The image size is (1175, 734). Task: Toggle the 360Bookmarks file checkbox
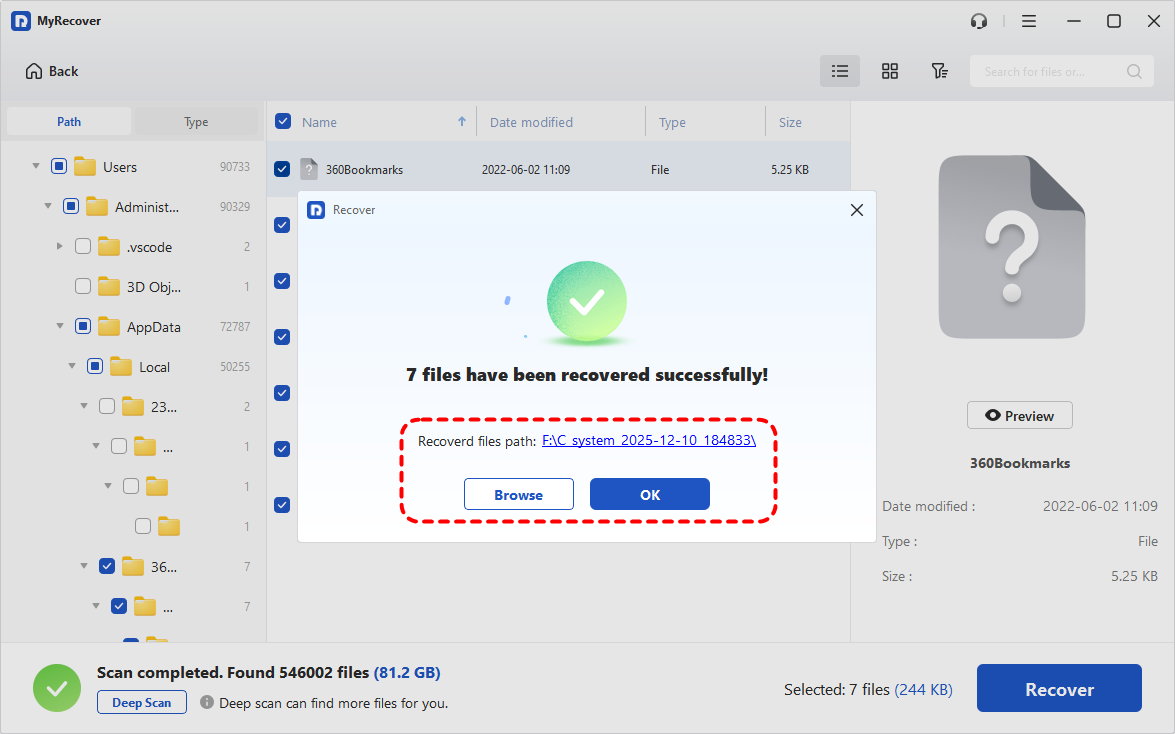tap(282, 169)
